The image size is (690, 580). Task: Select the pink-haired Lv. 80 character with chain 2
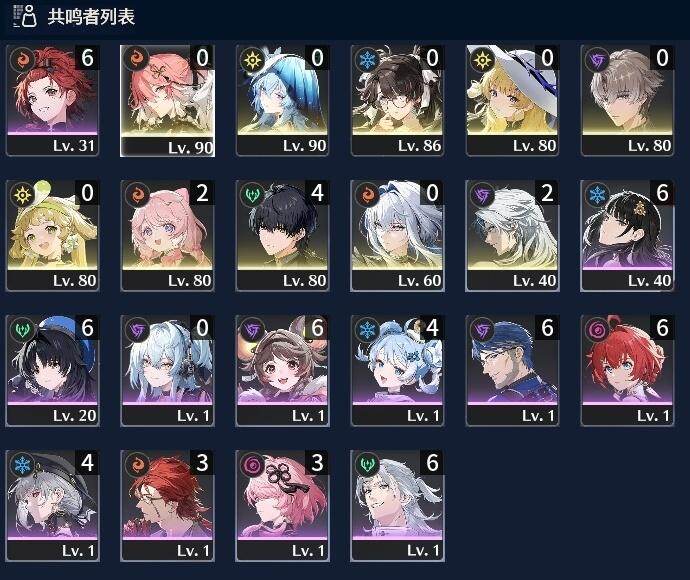[x=167, y=235]
